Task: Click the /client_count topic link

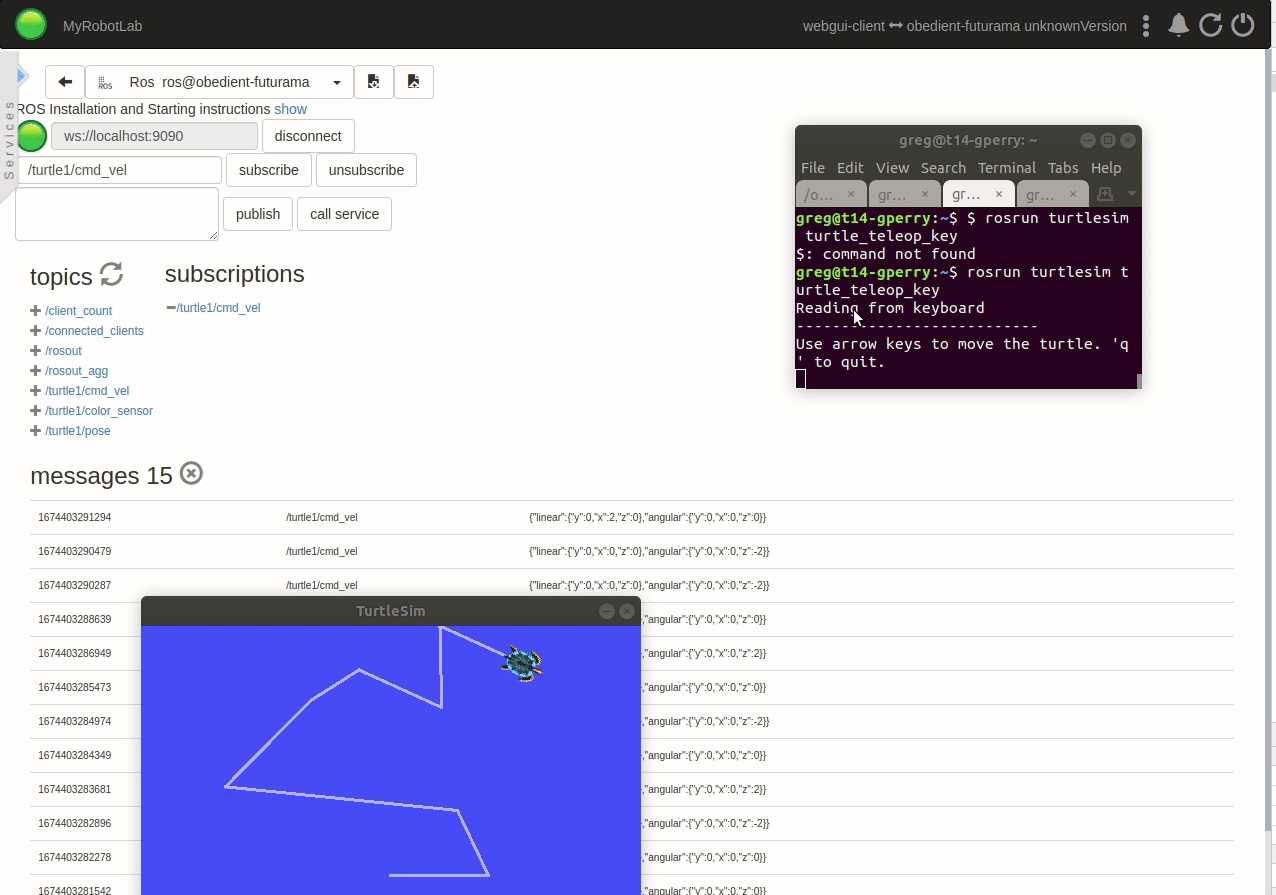Action: tap(79, 311)
